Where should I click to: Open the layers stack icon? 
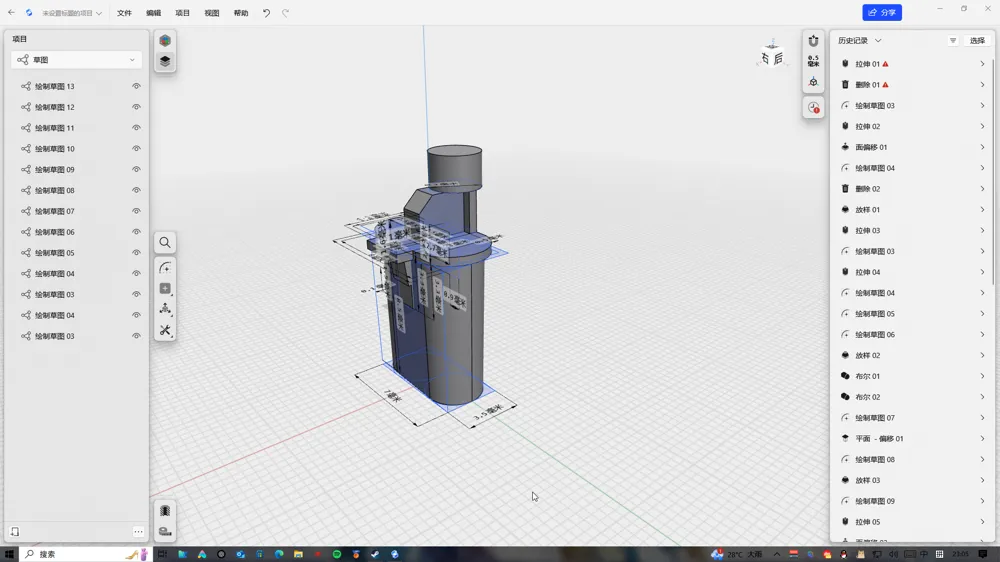click(165, 61)
